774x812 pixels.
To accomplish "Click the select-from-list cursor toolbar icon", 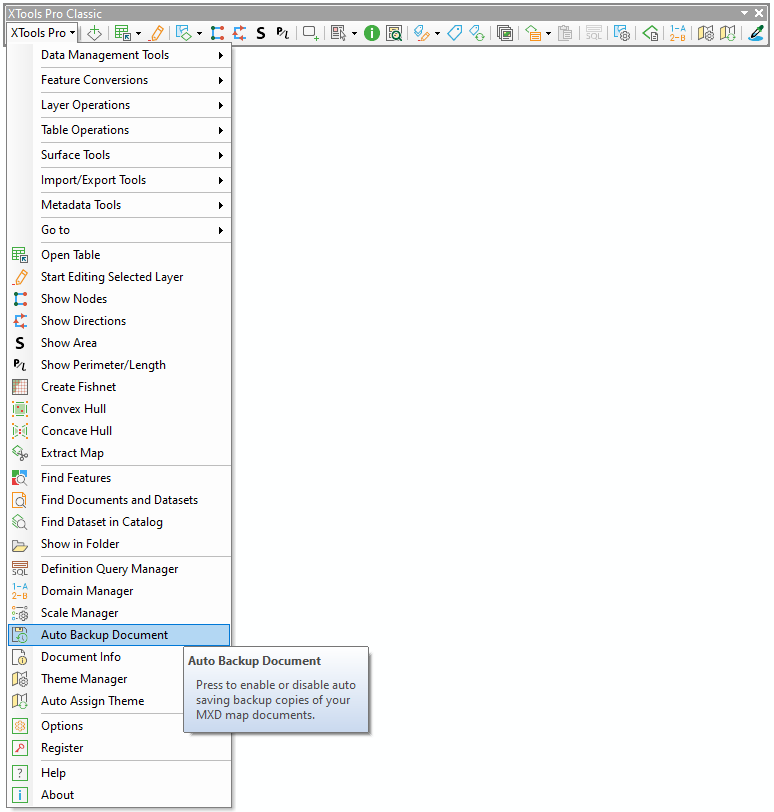I will pos(339,33).
